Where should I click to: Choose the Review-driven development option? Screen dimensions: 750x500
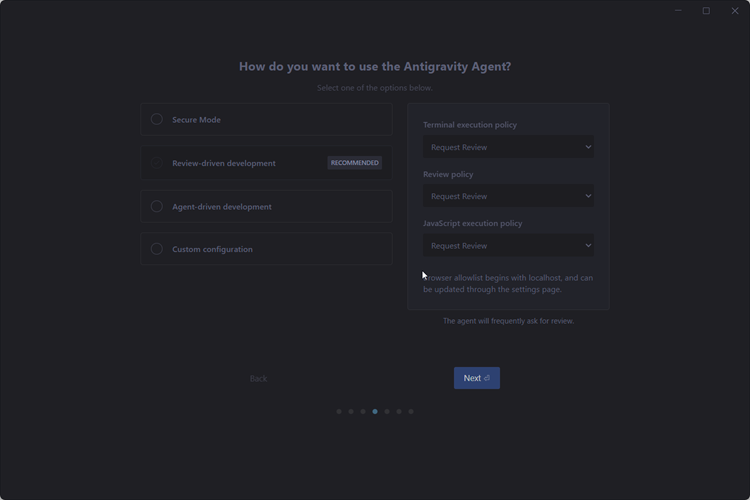(157, 163)
